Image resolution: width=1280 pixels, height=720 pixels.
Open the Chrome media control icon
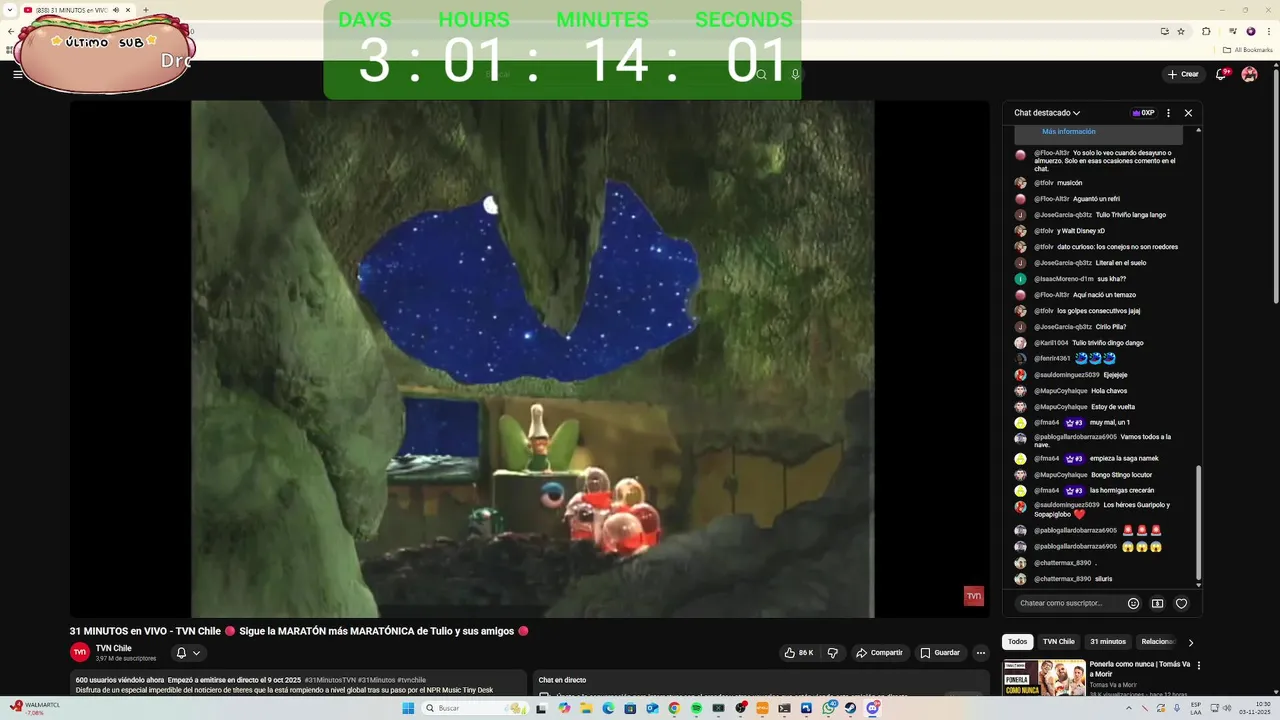click(1232, 31)
